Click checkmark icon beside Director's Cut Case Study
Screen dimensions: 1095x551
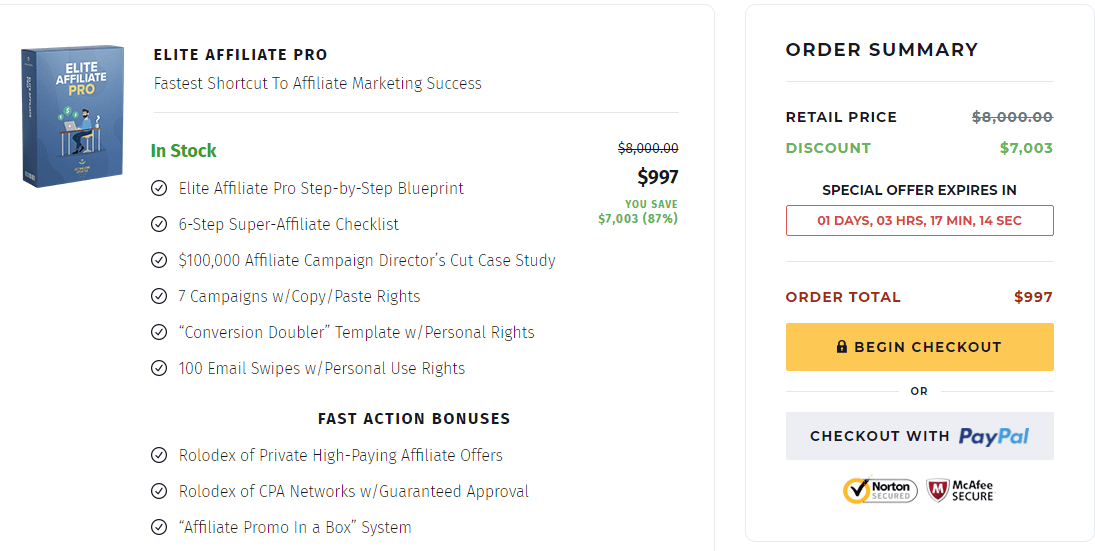pyautogui.click(x=159, y=260)
